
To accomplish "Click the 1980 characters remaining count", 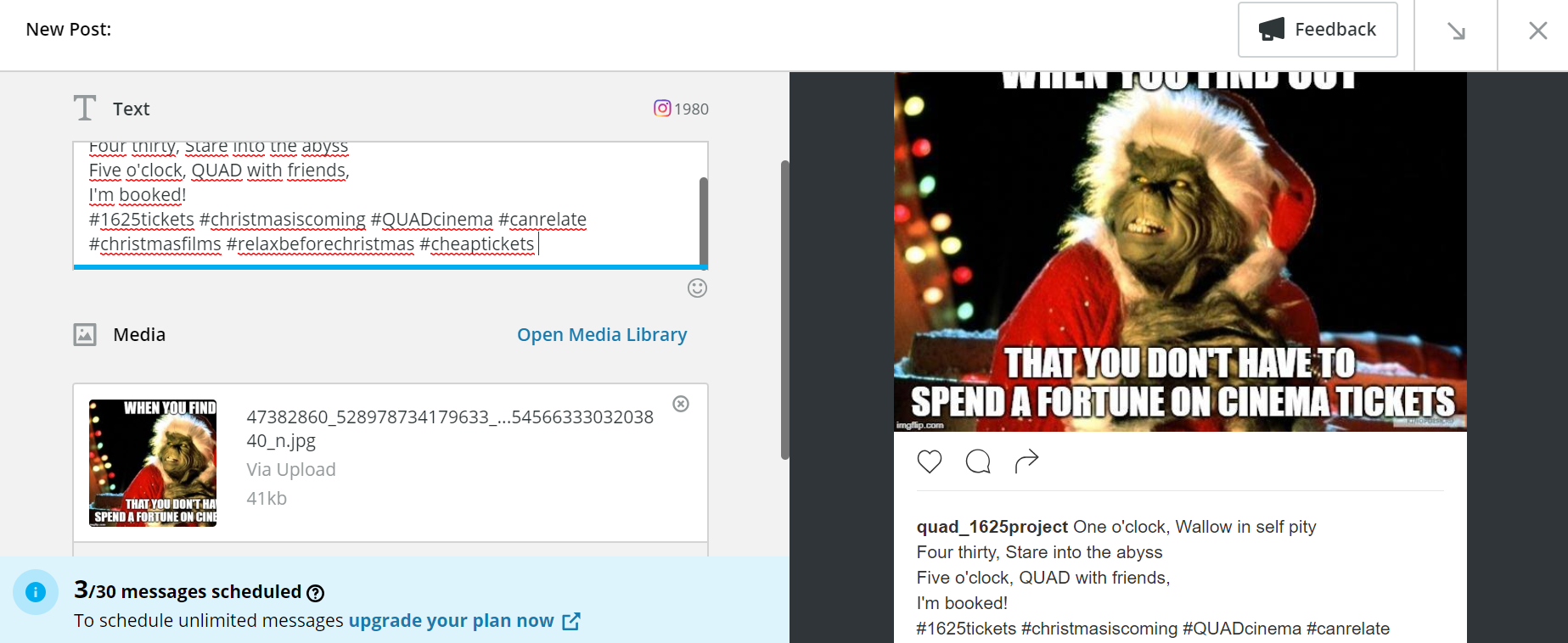I will (691, 109).
